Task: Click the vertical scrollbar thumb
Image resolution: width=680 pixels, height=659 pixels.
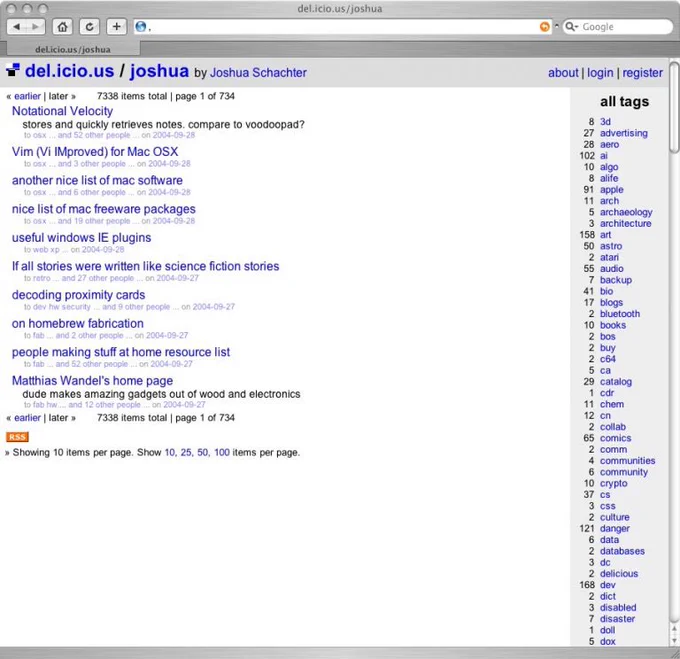Action: [674, 108]
